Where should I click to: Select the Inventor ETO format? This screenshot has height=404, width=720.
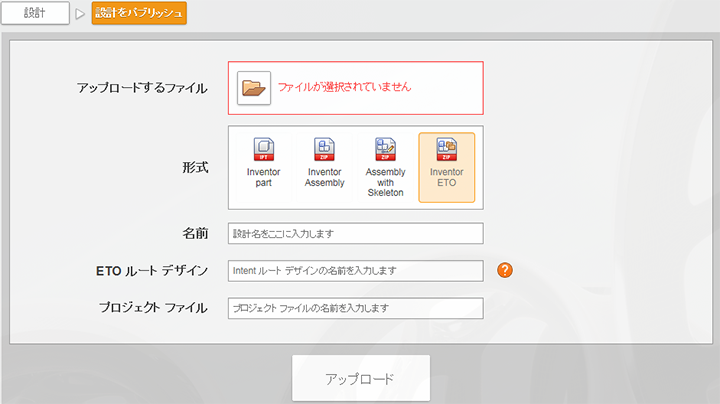[446, 168]
